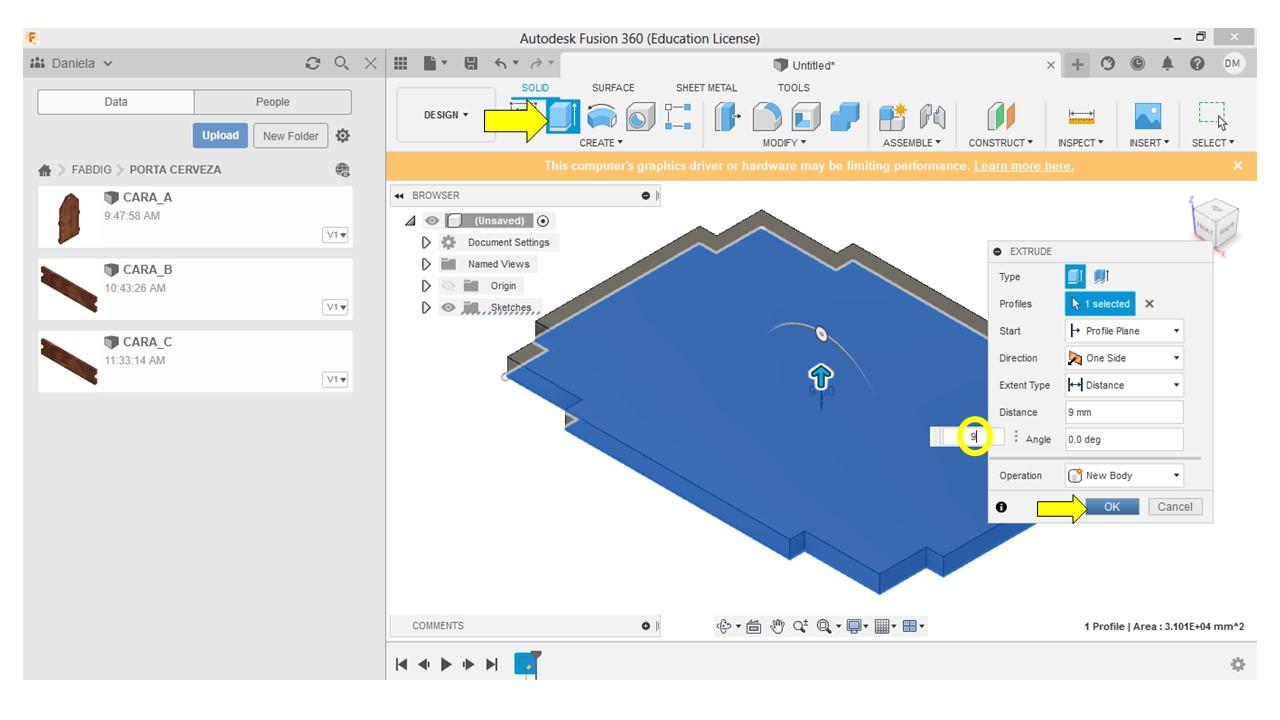Click the Orbit navigation icon
The width and height of the screenshot is (1280, 720).
(725, 626)
